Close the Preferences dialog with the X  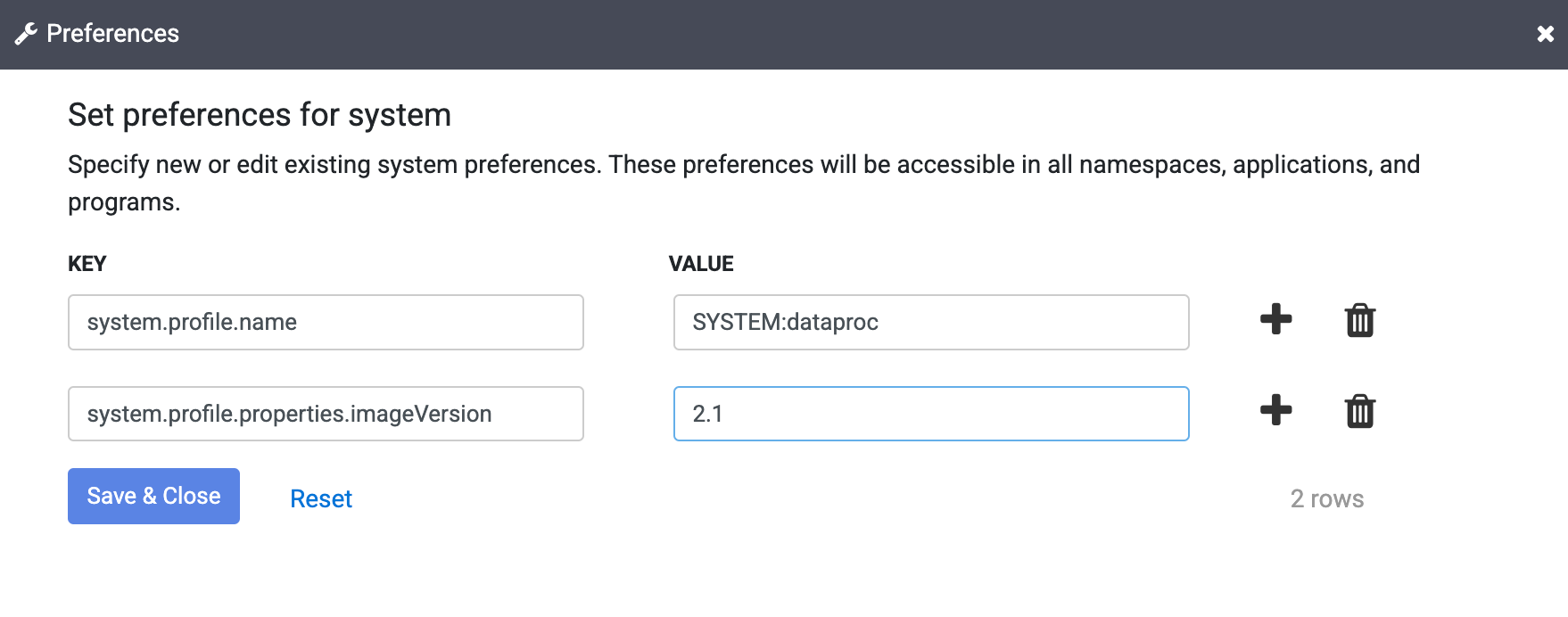[1545, 33]
